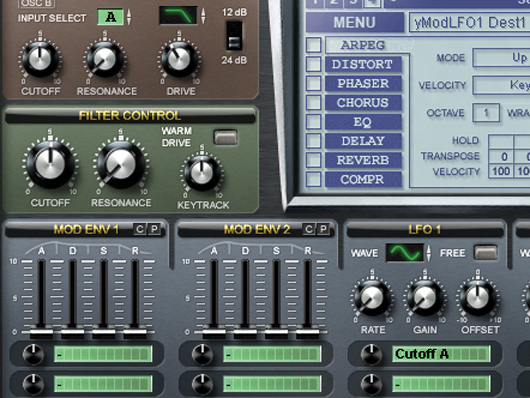Screen dimensions: 530x398
Task: Change LFO 1 wave with stepper arrows
Action: [x=429, y=253]
